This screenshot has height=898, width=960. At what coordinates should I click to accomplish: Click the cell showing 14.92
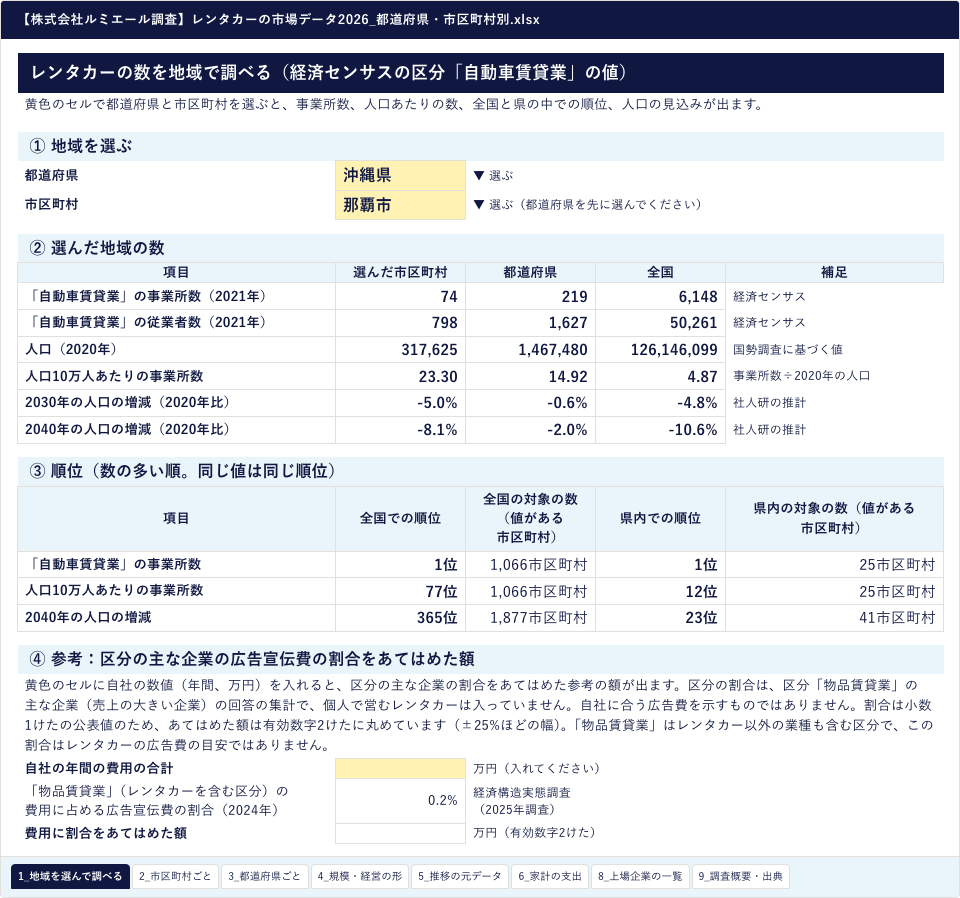coord(530,376)
